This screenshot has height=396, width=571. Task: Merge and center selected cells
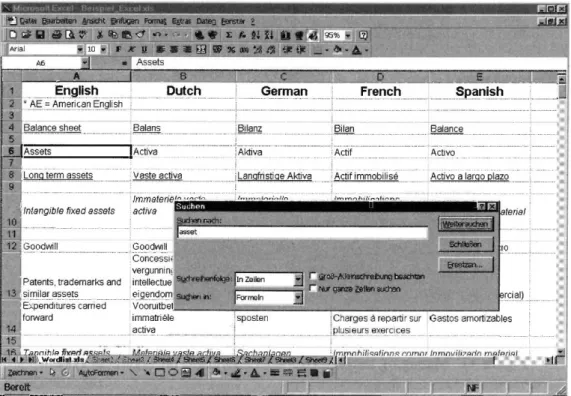point(201,50)
